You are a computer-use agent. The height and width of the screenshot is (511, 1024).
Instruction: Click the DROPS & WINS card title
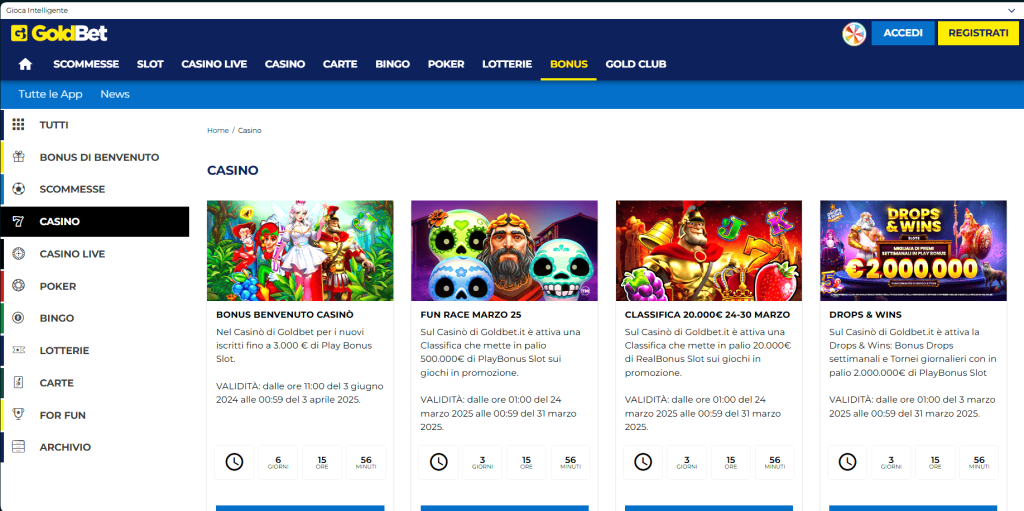tap(865, 314)
